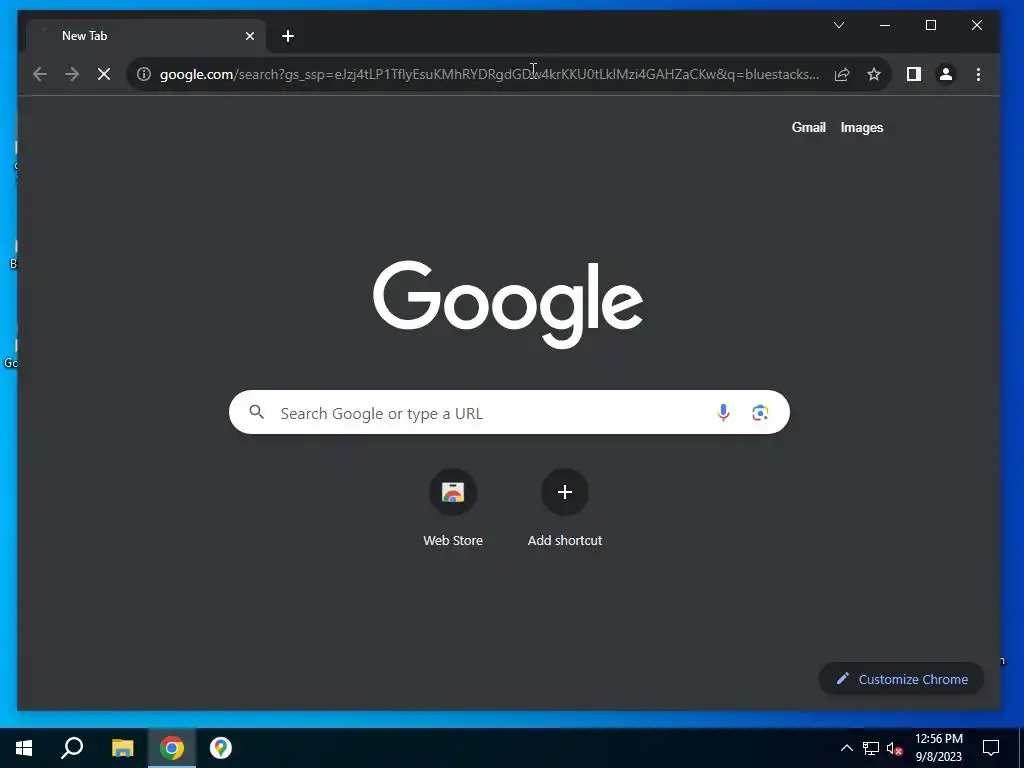Open Chrome side panel
The height and width of the screenshot is (768, 1024).
[x=914, y=74]
